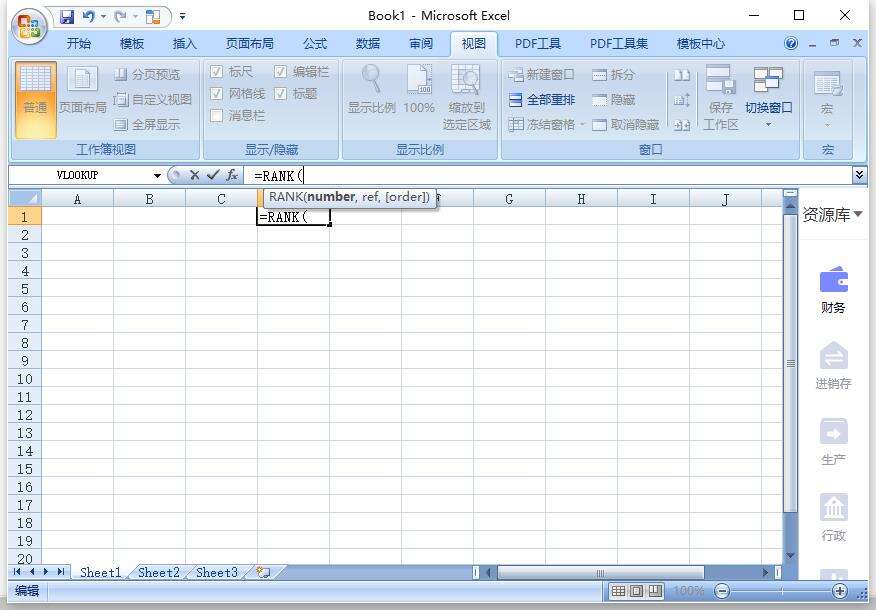Click 隐藏 hide window
The image size is (876, 610).
tap(613, 99)
